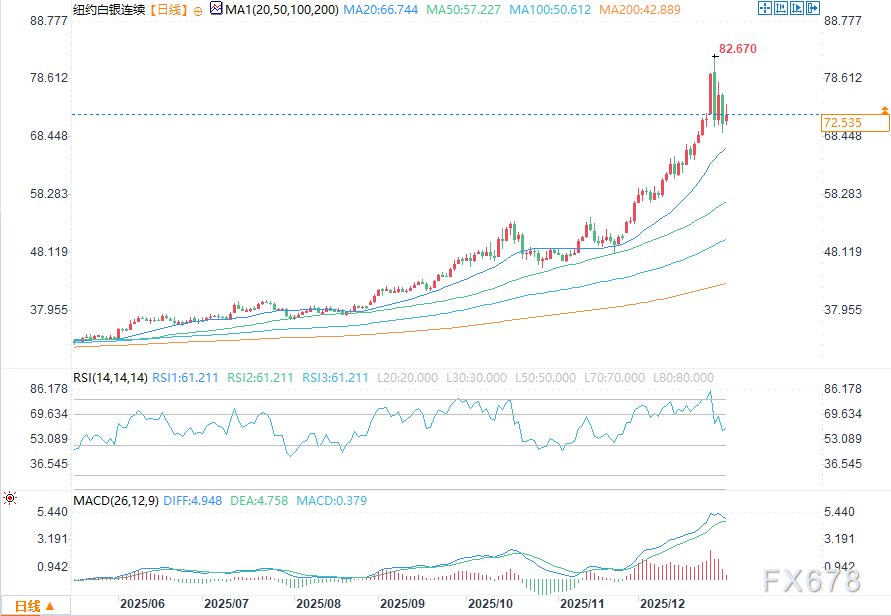
Task: Click the 2025/10 date on time axis
Action: click(x=490, y=604)
